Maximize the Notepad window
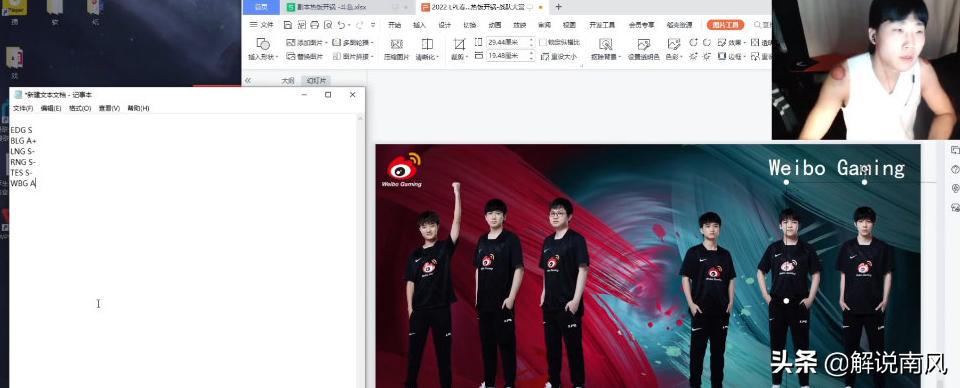The height and width of the screenshot is (388, 960). point(328,95)
